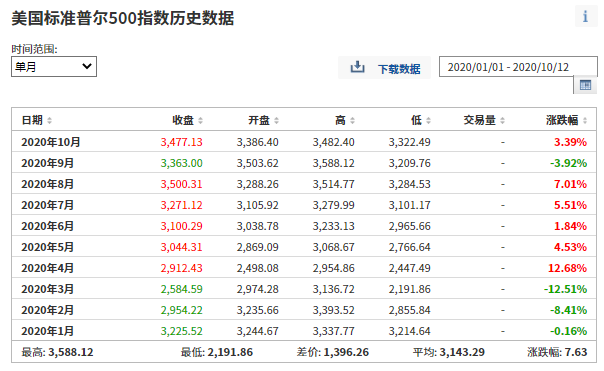Image resolution: width=604 pixels, height=371 pixels.
Task: Select the 2020年5月 row date
Action: click(x=47, y=247)
